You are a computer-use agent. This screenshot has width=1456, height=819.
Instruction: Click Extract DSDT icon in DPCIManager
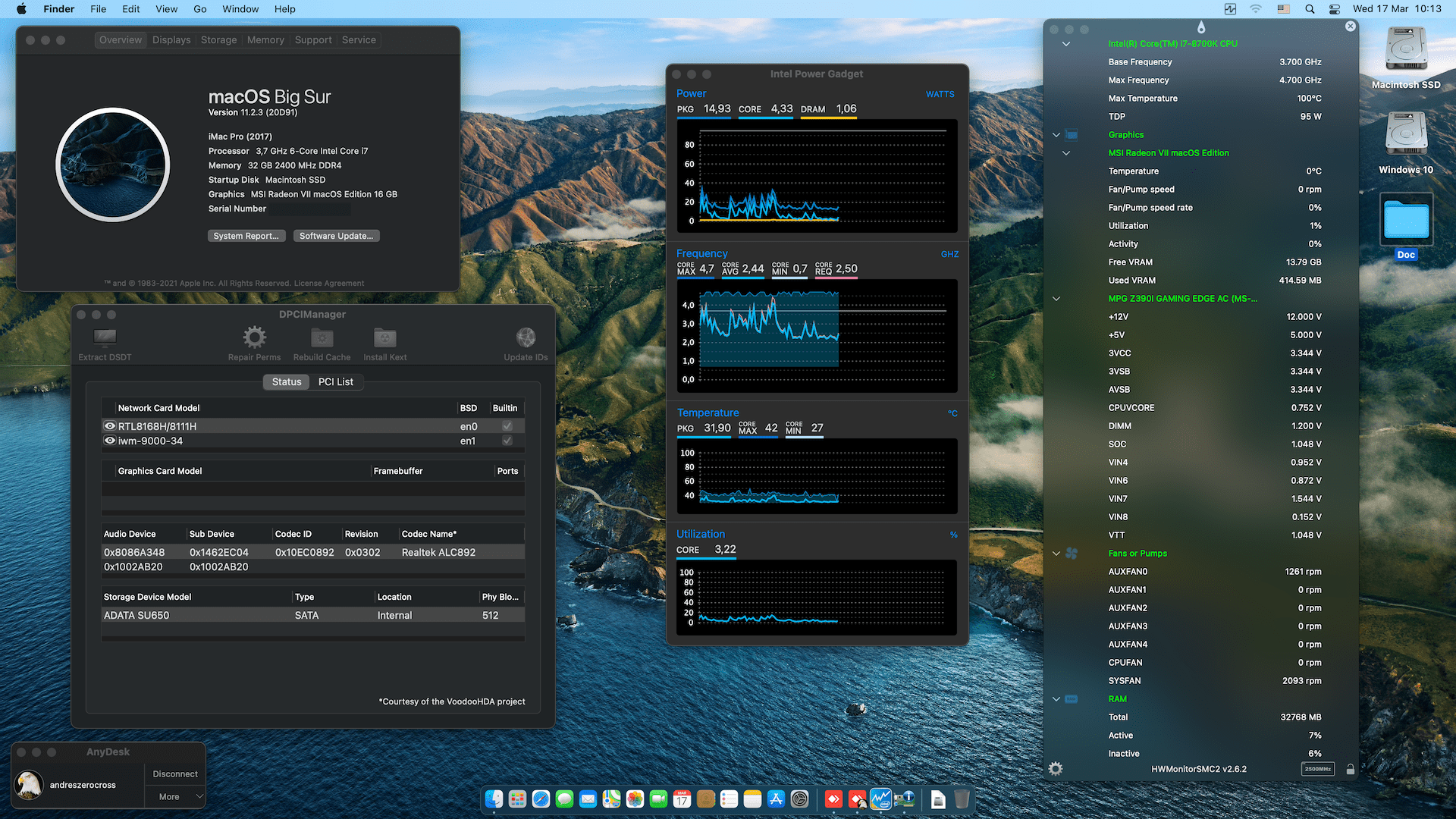click(x=105, y=337)
